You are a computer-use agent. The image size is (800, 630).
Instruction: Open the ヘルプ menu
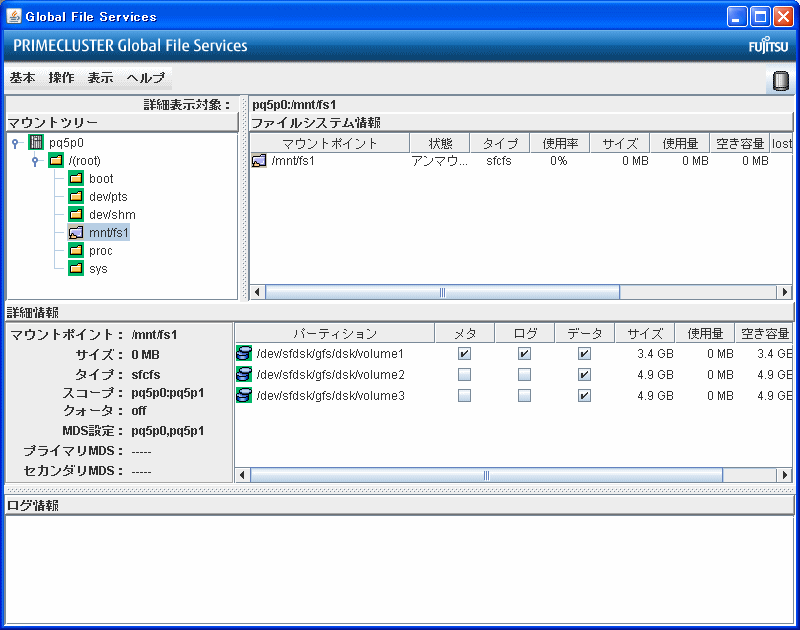tap(146, 78)
